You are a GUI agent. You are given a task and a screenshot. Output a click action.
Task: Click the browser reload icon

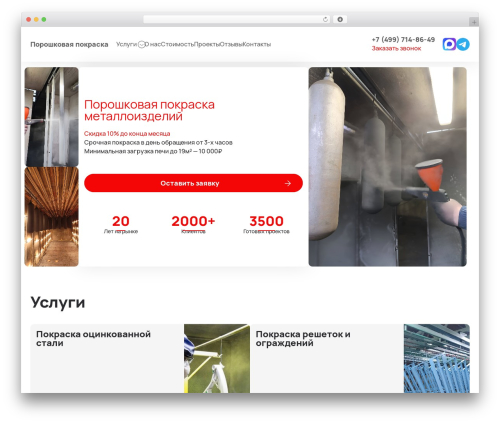click(x=325, y=19)
